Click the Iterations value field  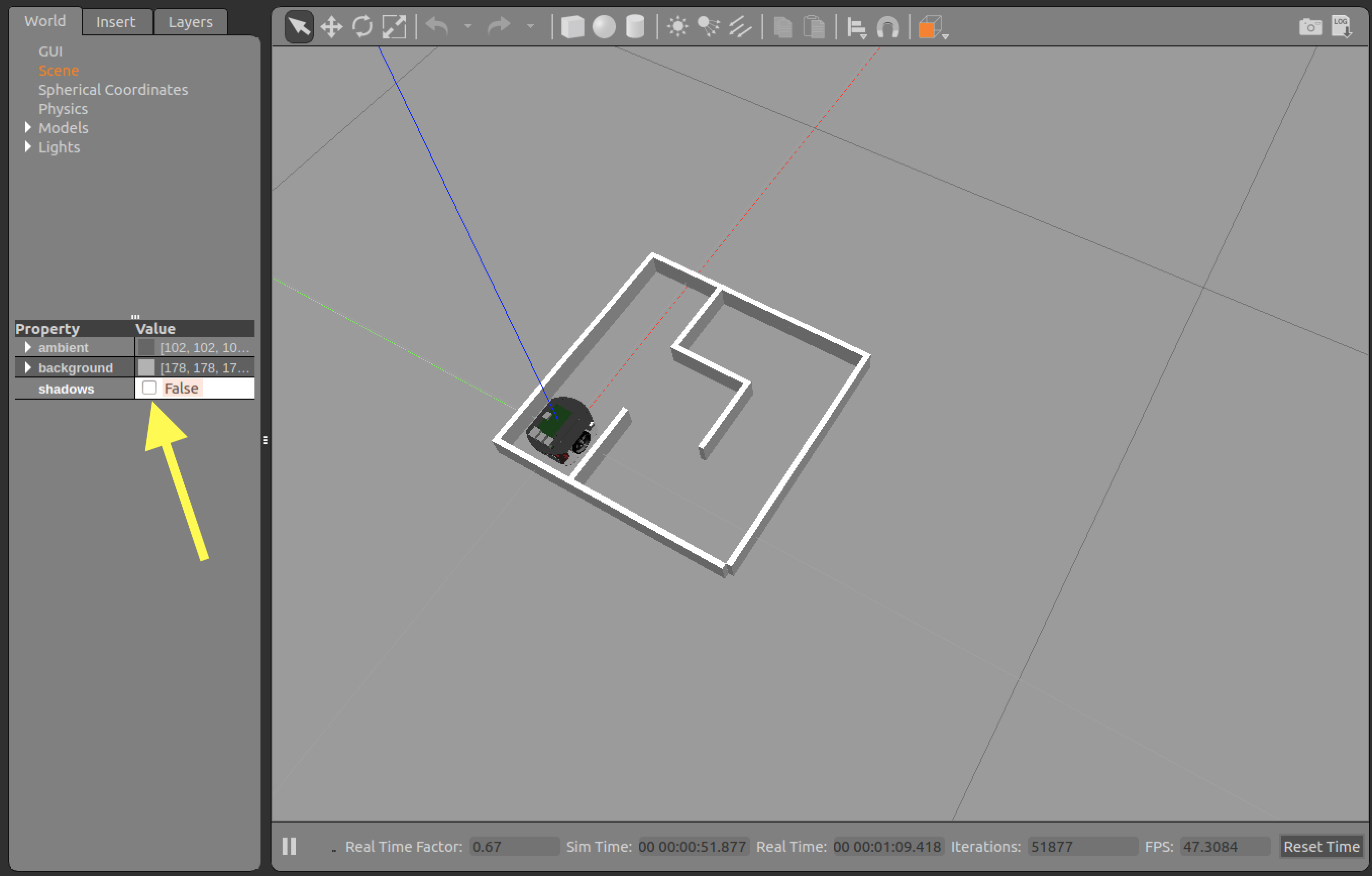[1083, 846]
